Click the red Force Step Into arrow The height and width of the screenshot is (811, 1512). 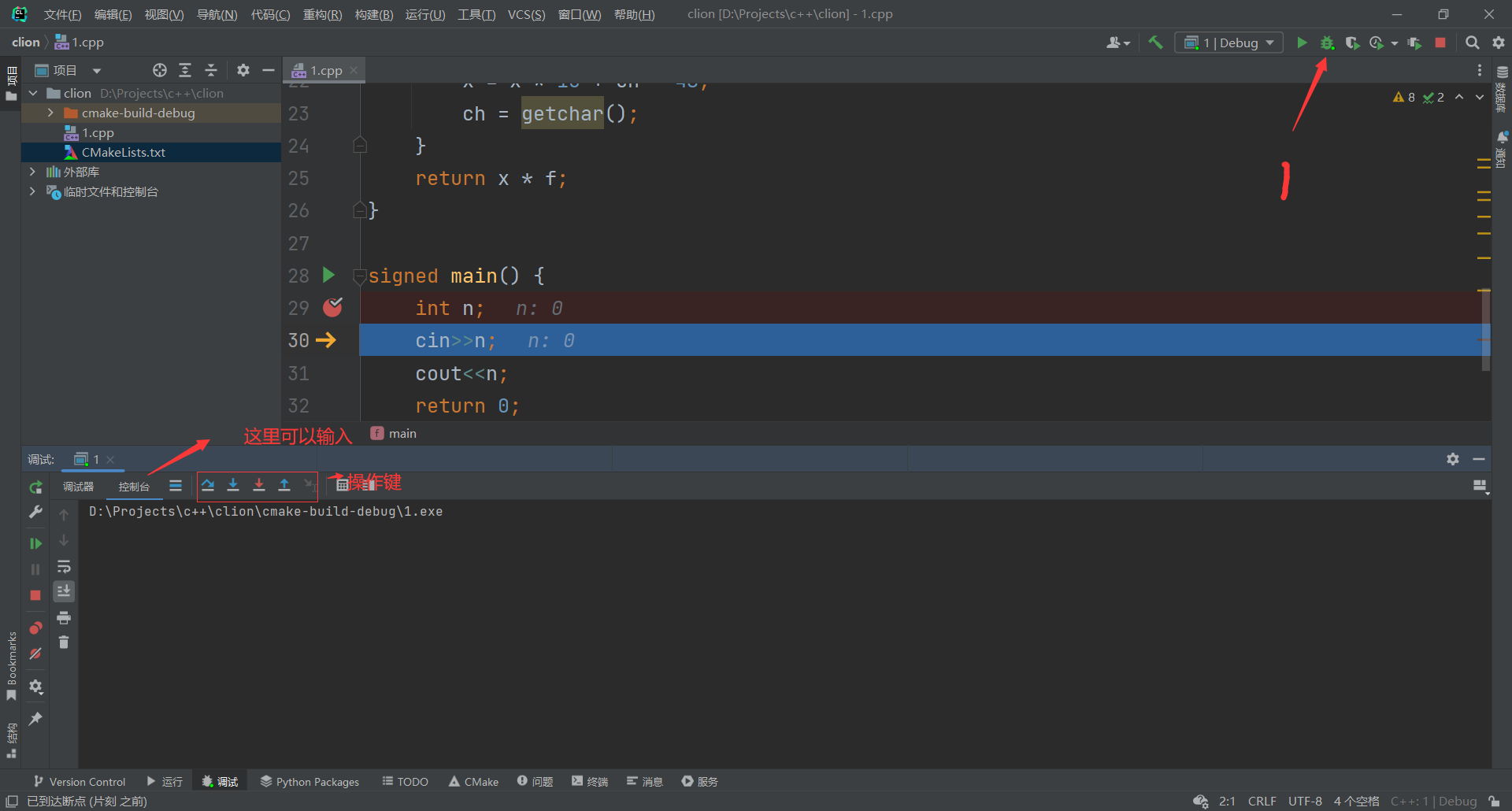coord(259,486)
